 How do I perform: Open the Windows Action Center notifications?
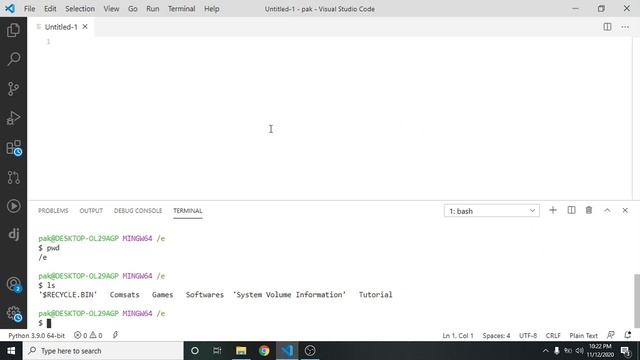click(626, 351)
